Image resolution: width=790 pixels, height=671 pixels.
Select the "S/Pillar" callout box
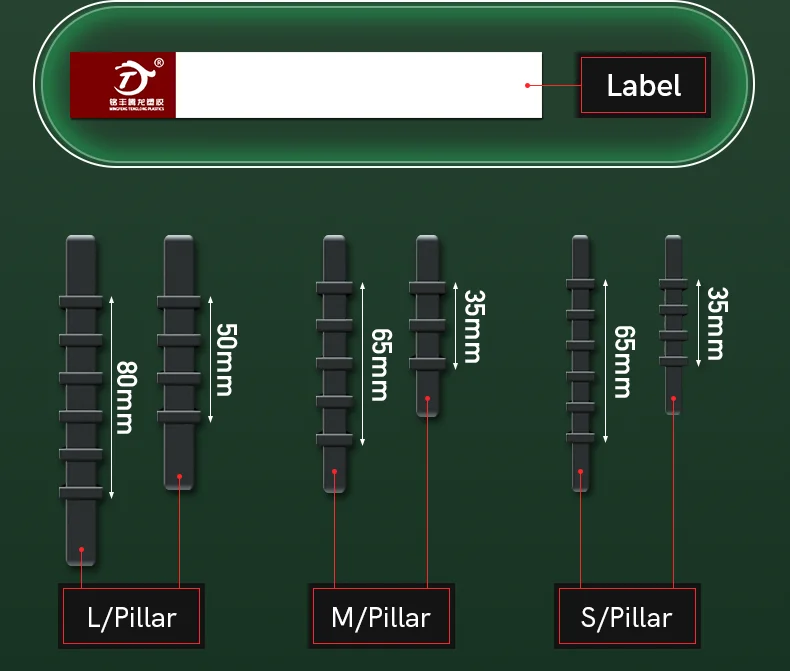[x=627, y=617]
